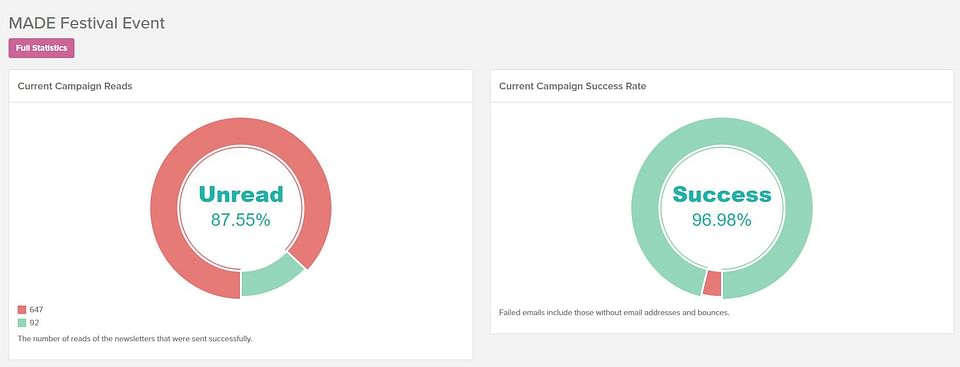This screenshot has width=960, height=367.
Task: Click the red 647 legend swatch
Action: (x=22, y=310)
